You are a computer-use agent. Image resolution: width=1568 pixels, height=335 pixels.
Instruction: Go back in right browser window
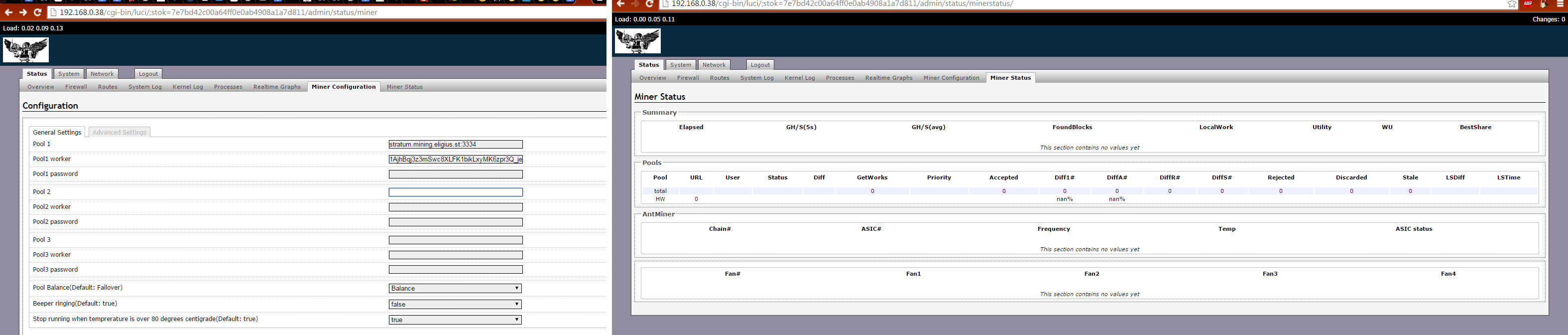pos(620,3)
